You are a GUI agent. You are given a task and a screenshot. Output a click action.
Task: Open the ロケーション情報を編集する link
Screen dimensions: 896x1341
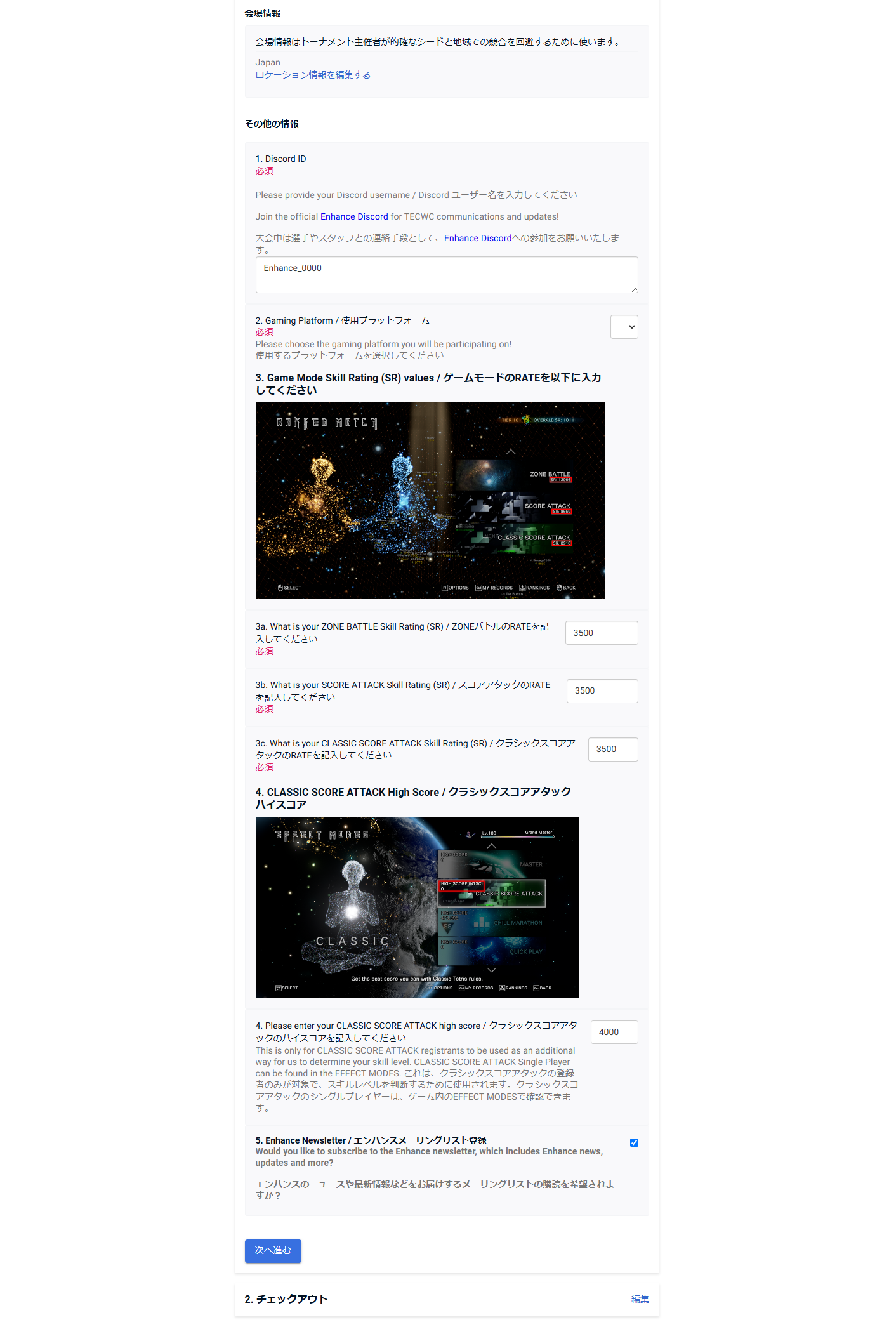point(312,75)
